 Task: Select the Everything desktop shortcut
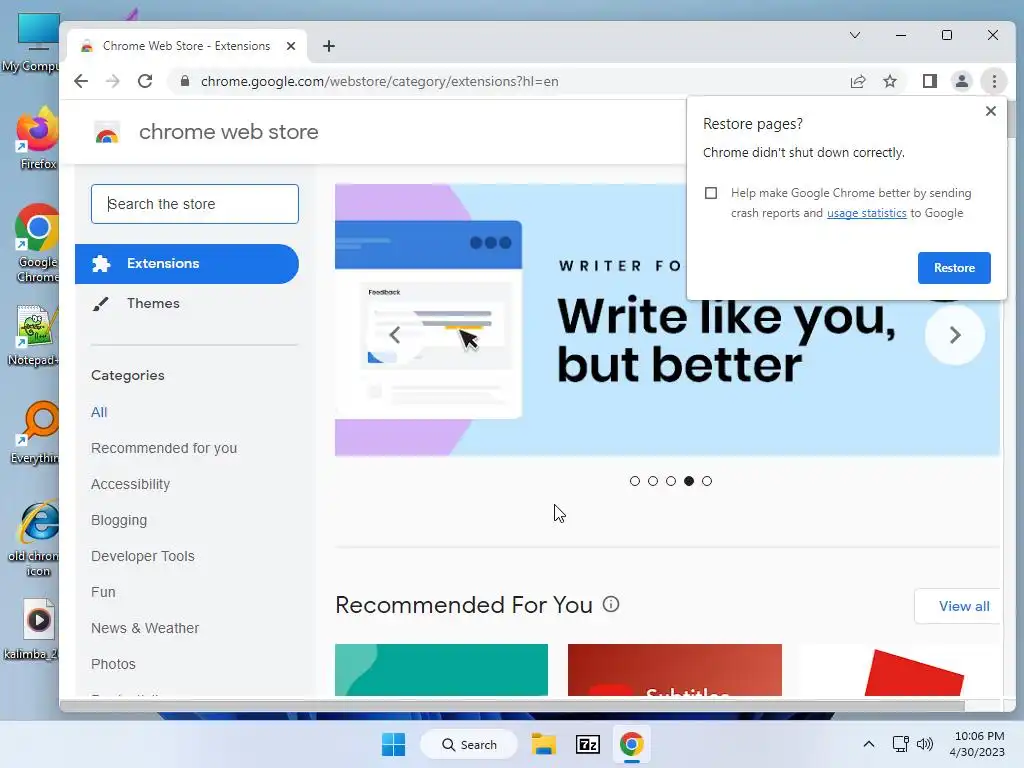click(x=35, y=432)
